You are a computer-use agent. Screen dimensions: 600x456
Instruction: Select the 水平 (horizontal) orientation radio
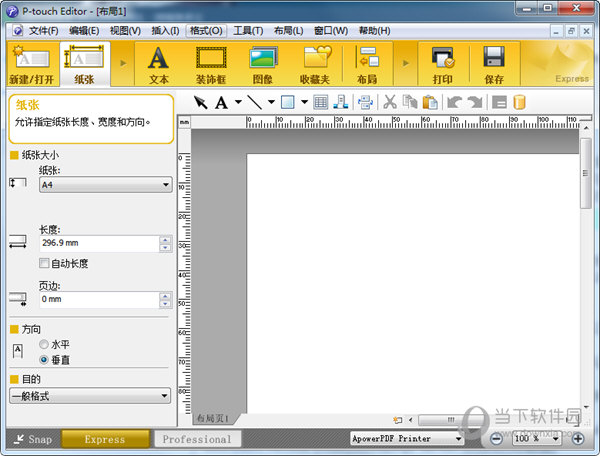[x=44, y=344]
